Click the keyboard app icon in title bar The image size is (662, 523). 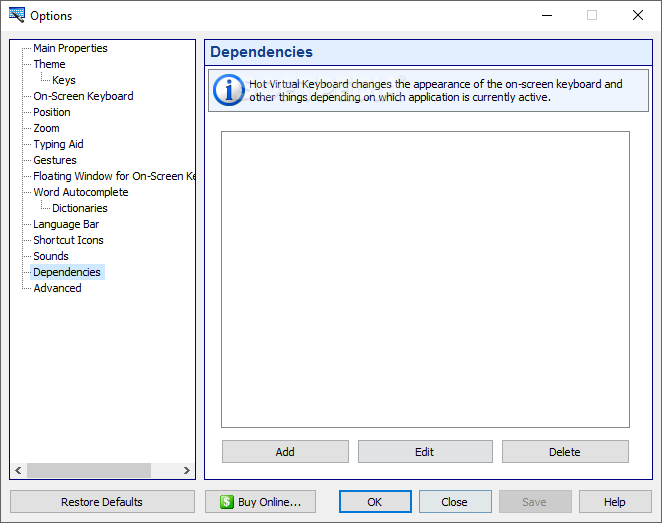tap(16, 15)
